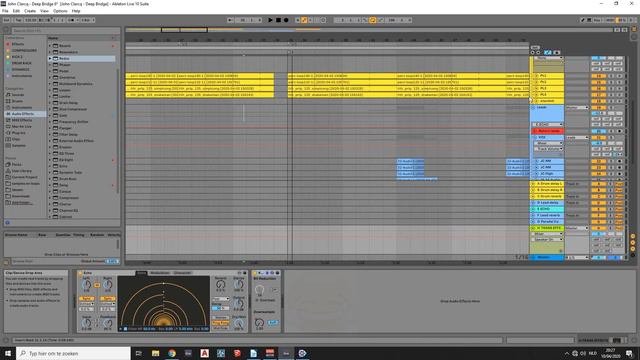Open the Help menu

click(x=76, y=11)
